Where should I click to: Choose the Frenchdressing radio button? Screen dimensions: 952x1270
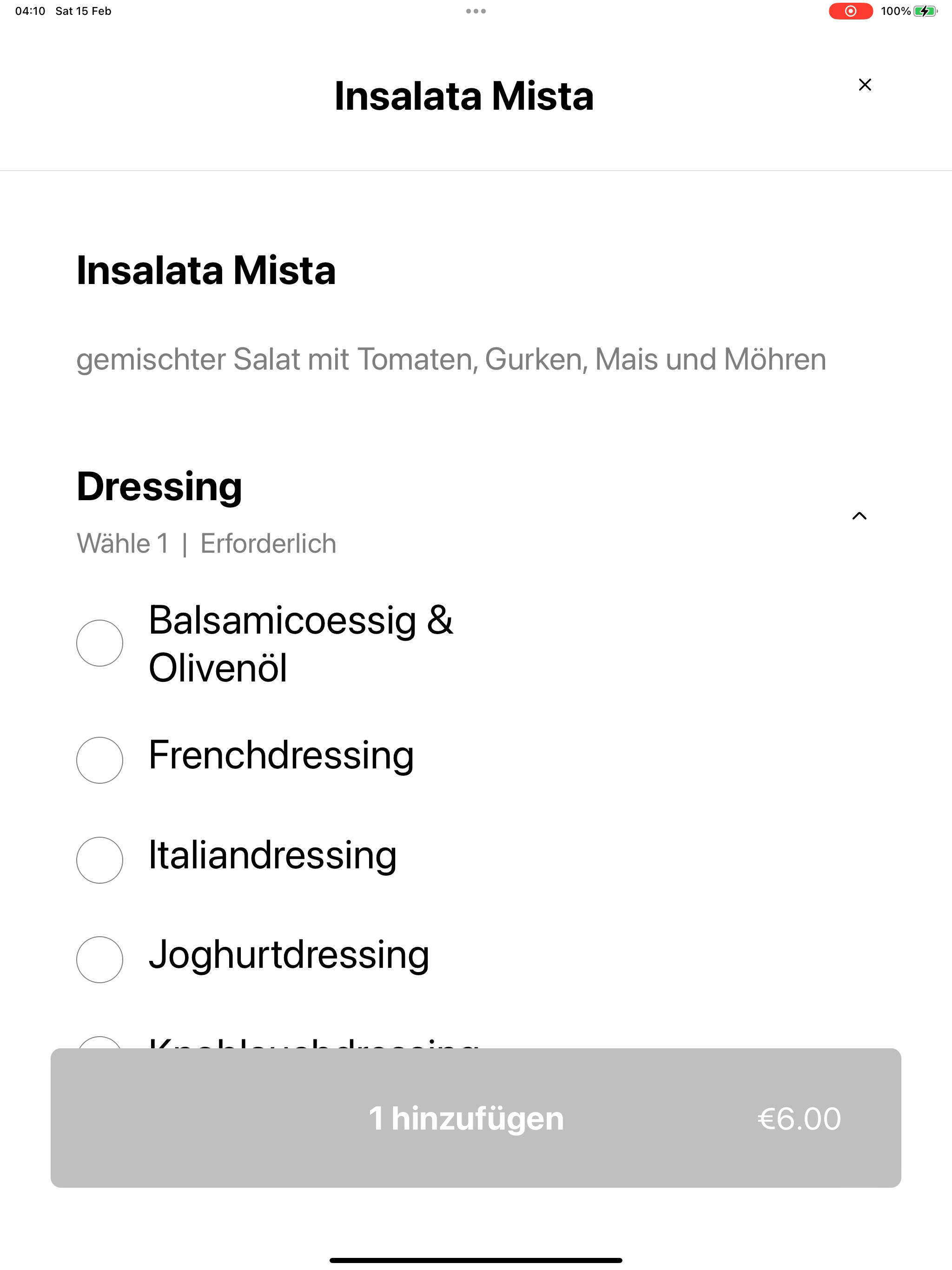coord(99,760)
